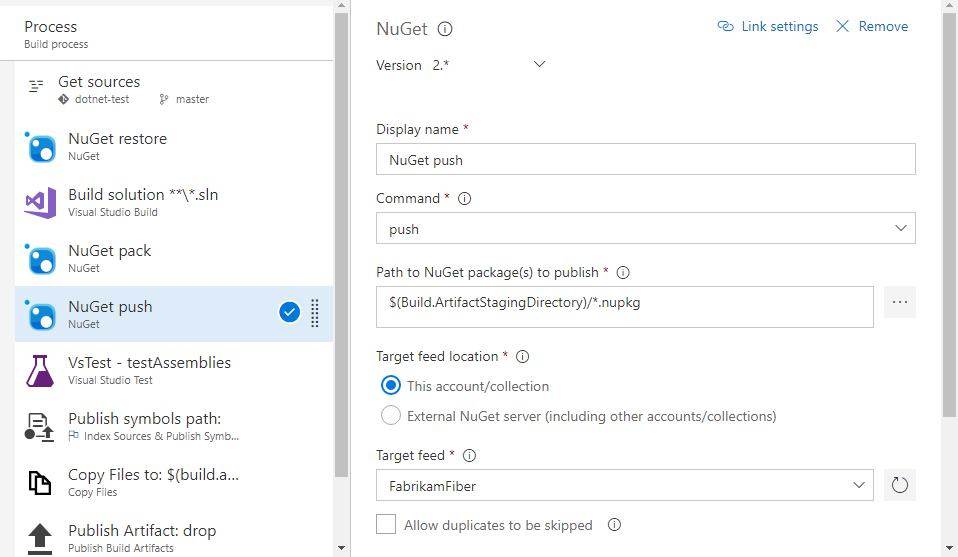Click the settings pane scrollbar thumb
The height and width of the screenshot is (557, 958).
pyautogui.click(x=949, y=214)
